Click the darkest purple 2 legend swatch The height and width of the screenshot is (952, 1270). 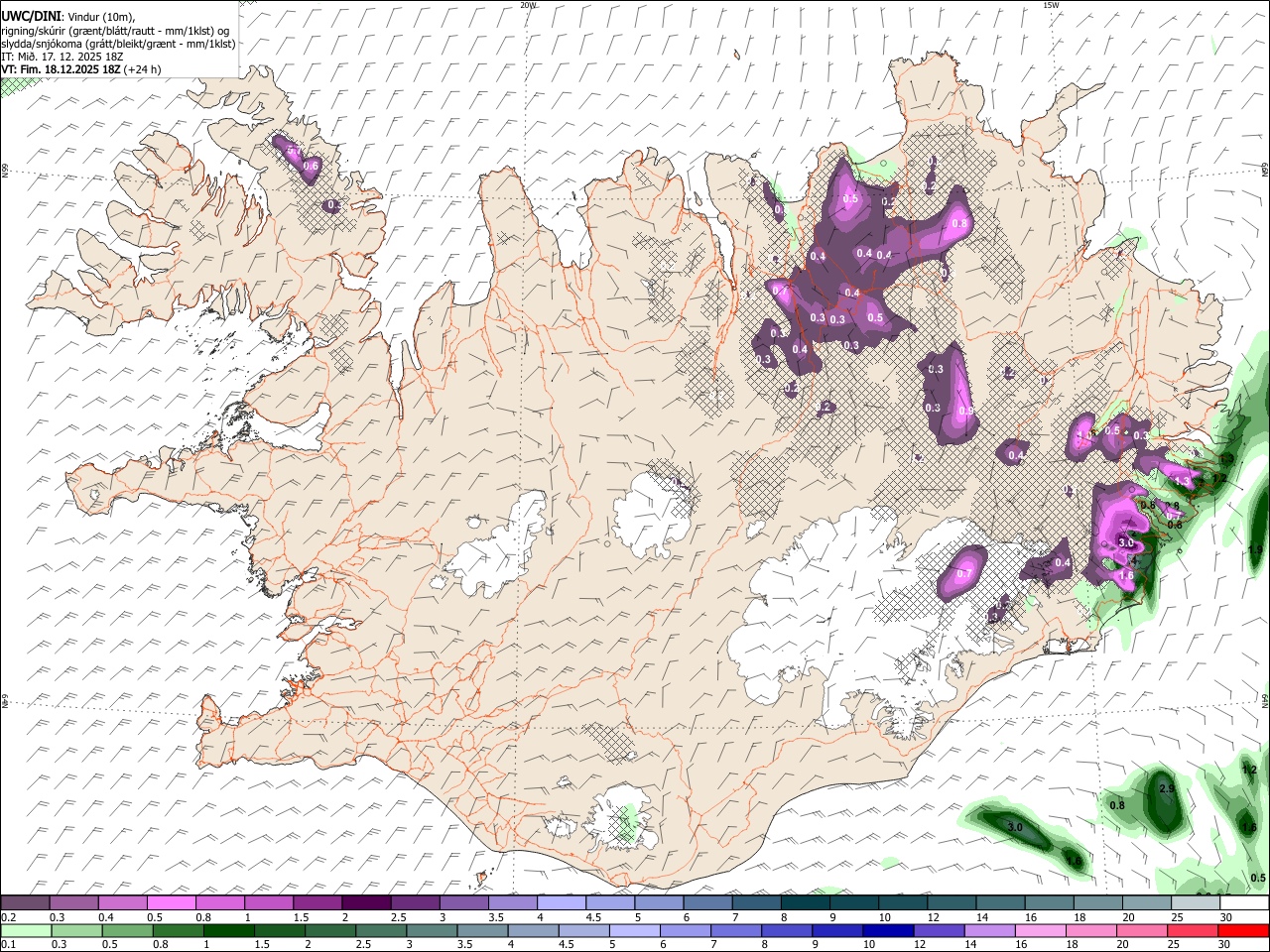tap(366, 902)
